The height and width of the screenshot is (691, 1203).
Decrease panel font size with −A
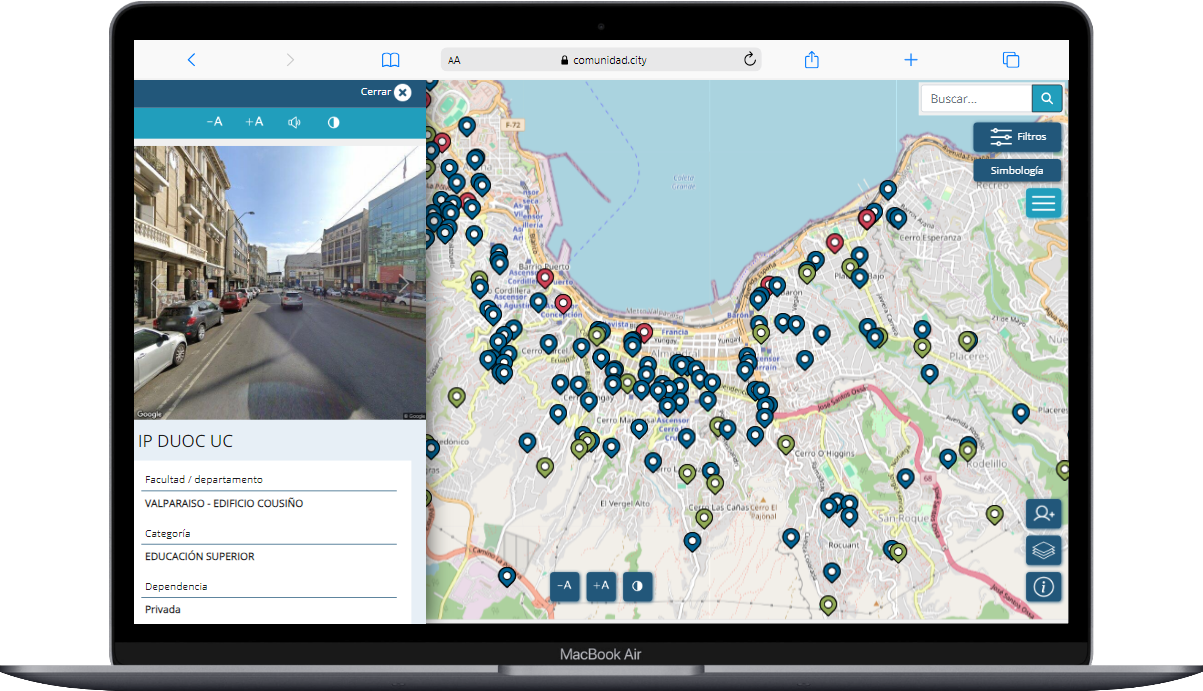click(214, 122)
